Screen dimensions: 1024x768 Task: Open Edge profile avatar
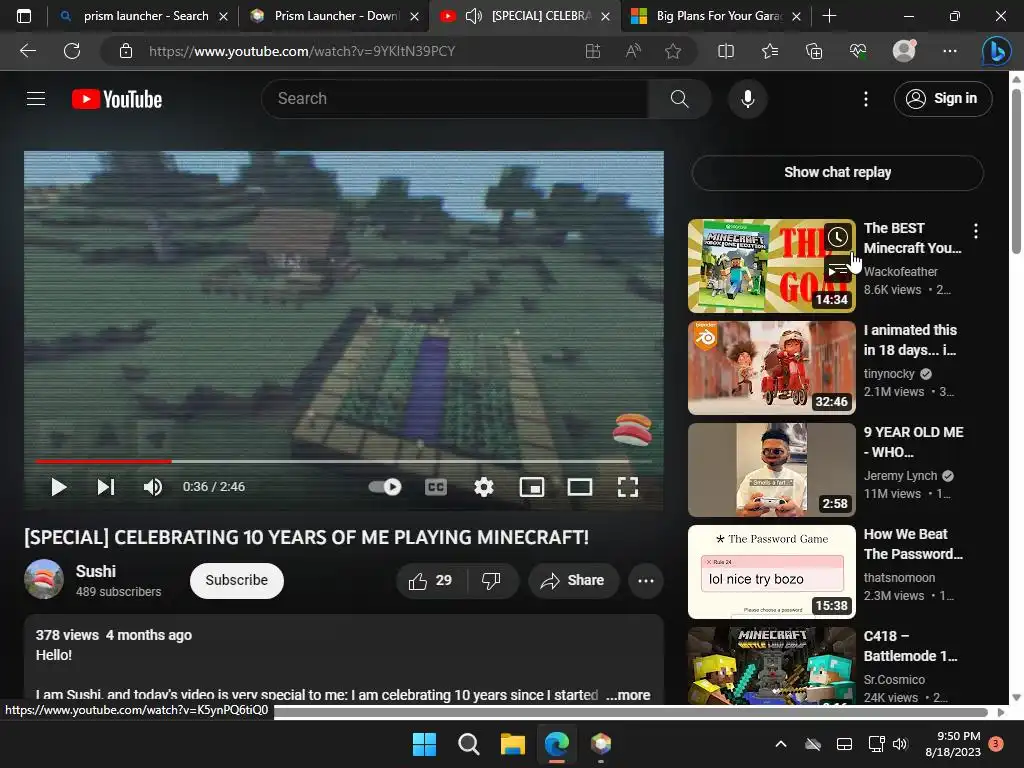pyautogui.click(x=904, y=51)
